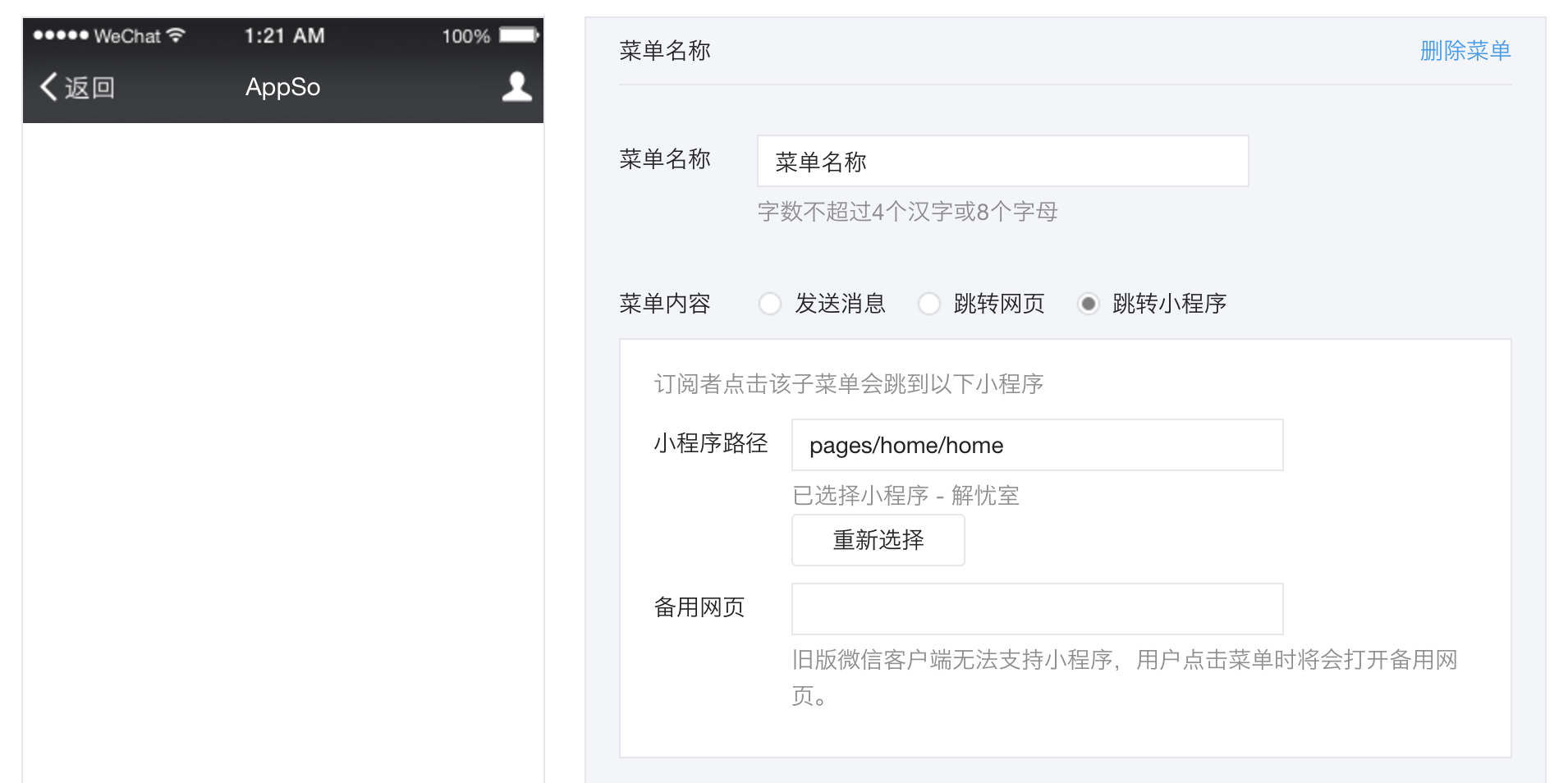
Task: Click the 菜单名称 text input field
Action: [1002, 161]
